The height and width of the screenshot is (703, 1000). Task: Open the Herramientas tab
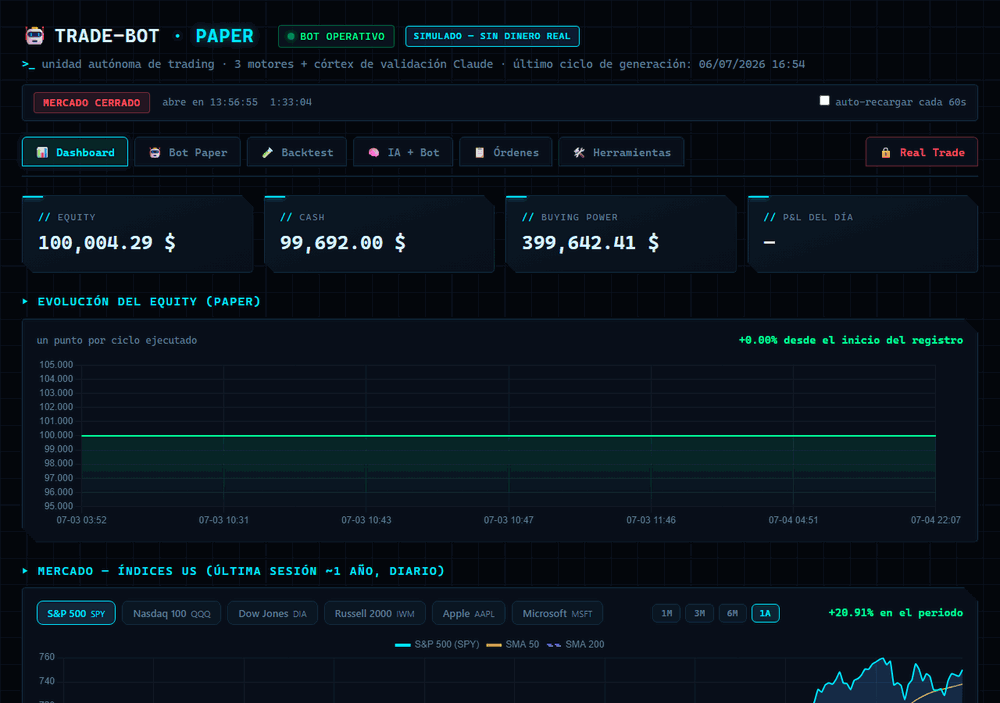point(621,152)
